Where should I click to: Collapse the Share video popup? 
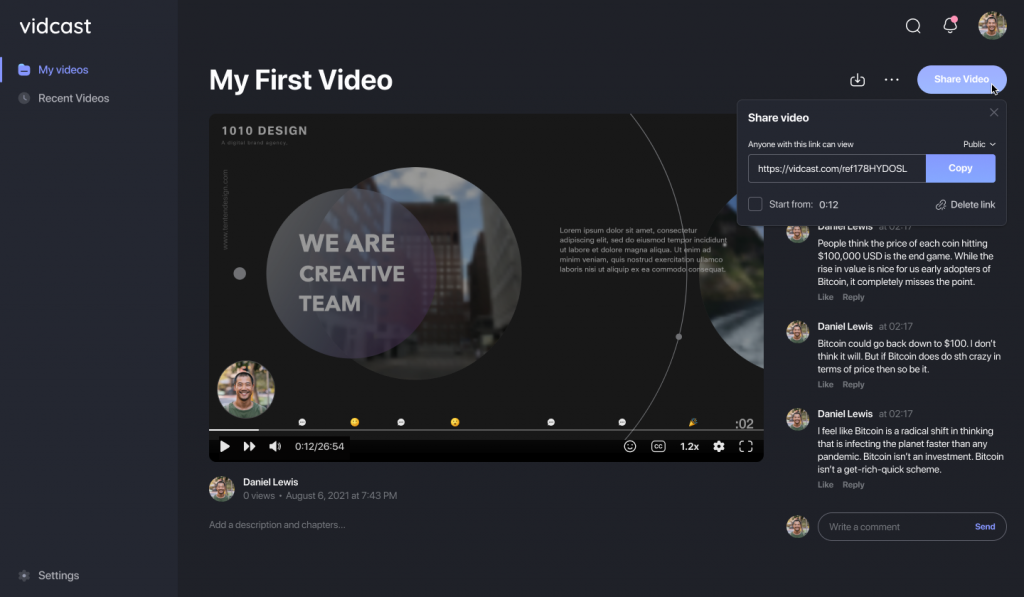(x=994, y=112)
